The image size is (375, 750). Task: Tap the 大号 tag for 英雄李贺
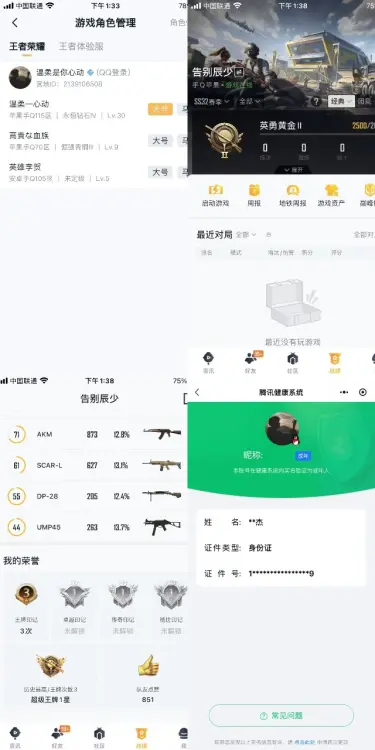[x=160, y=172]
